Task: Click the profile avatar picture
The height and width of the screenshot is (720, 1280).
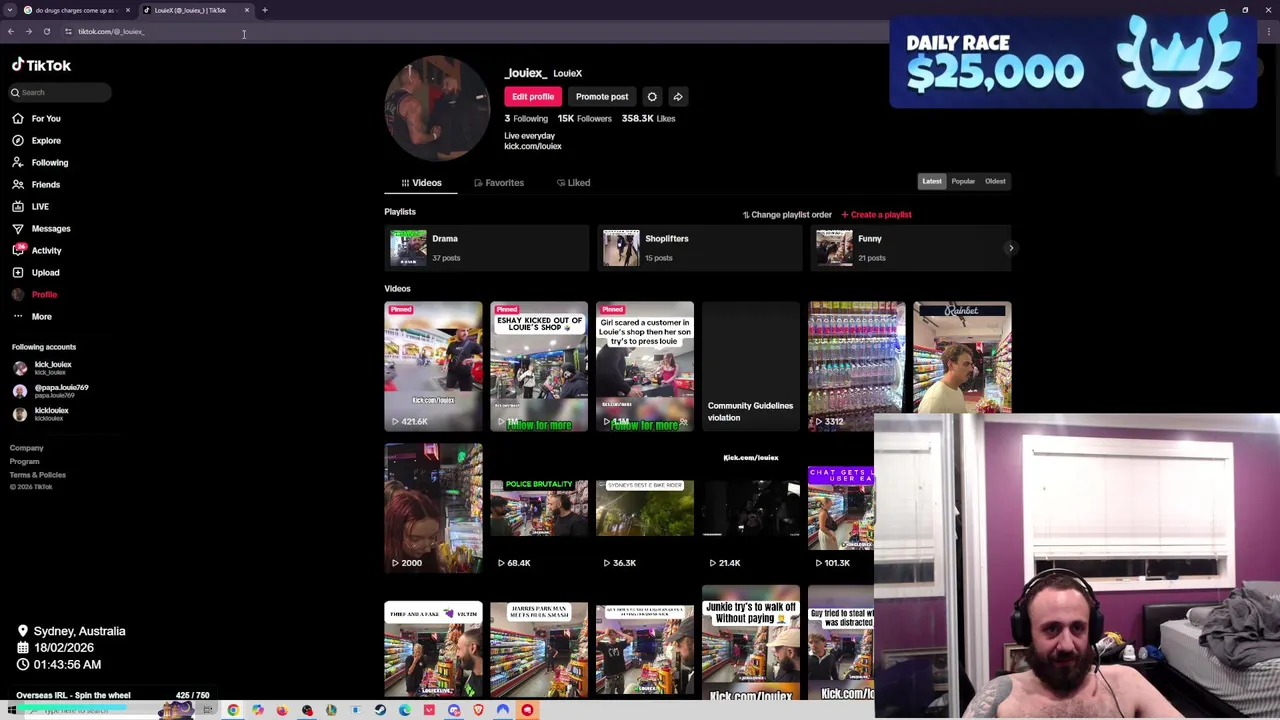Action: (437, 108)
